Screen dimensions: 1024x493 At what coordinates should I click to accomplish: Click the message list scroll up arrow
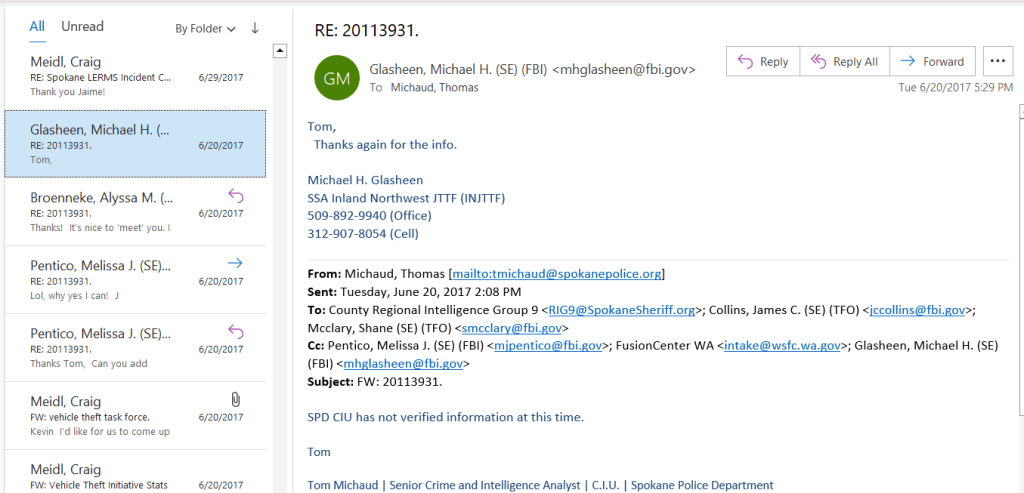[x=281, y=50]
